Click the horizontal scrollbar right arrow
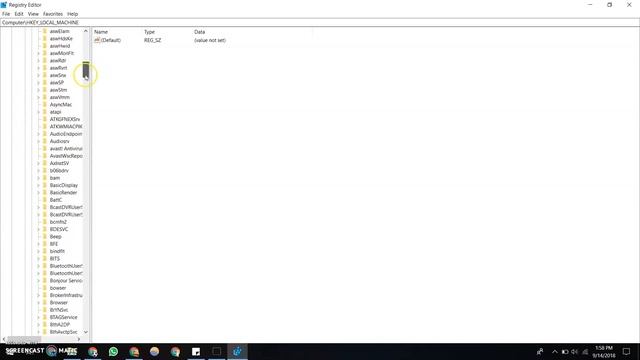640x360 pixels. 79,339
